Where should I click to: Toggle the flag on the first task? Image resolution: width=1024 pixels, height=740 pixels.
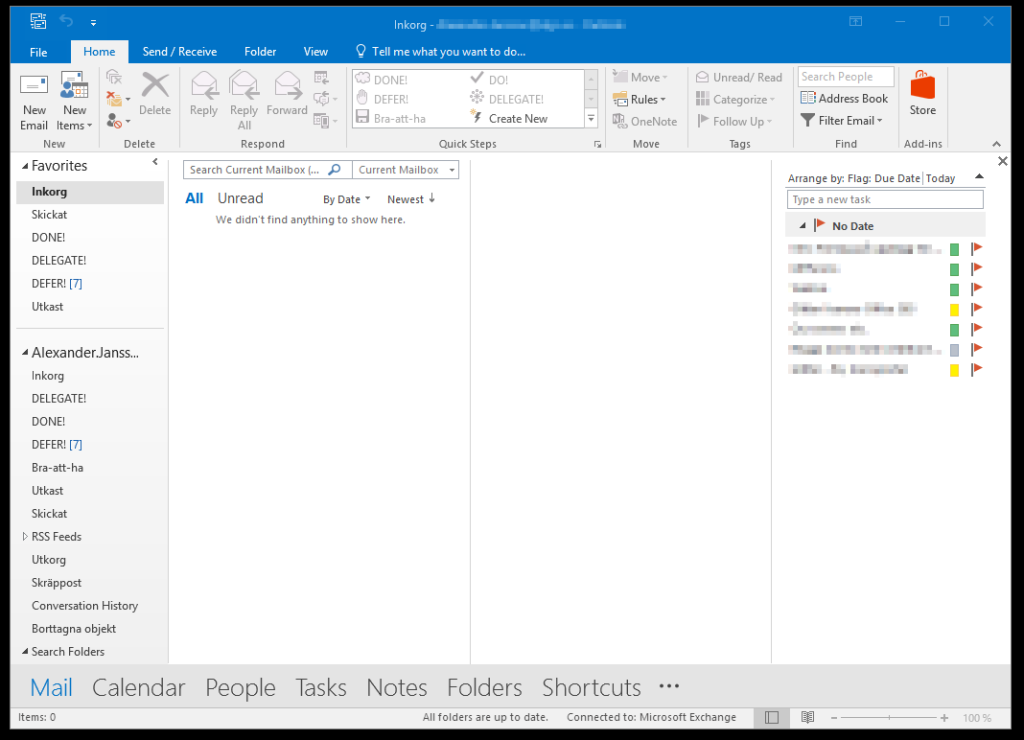pyautogui.click(x=977, y=248)
